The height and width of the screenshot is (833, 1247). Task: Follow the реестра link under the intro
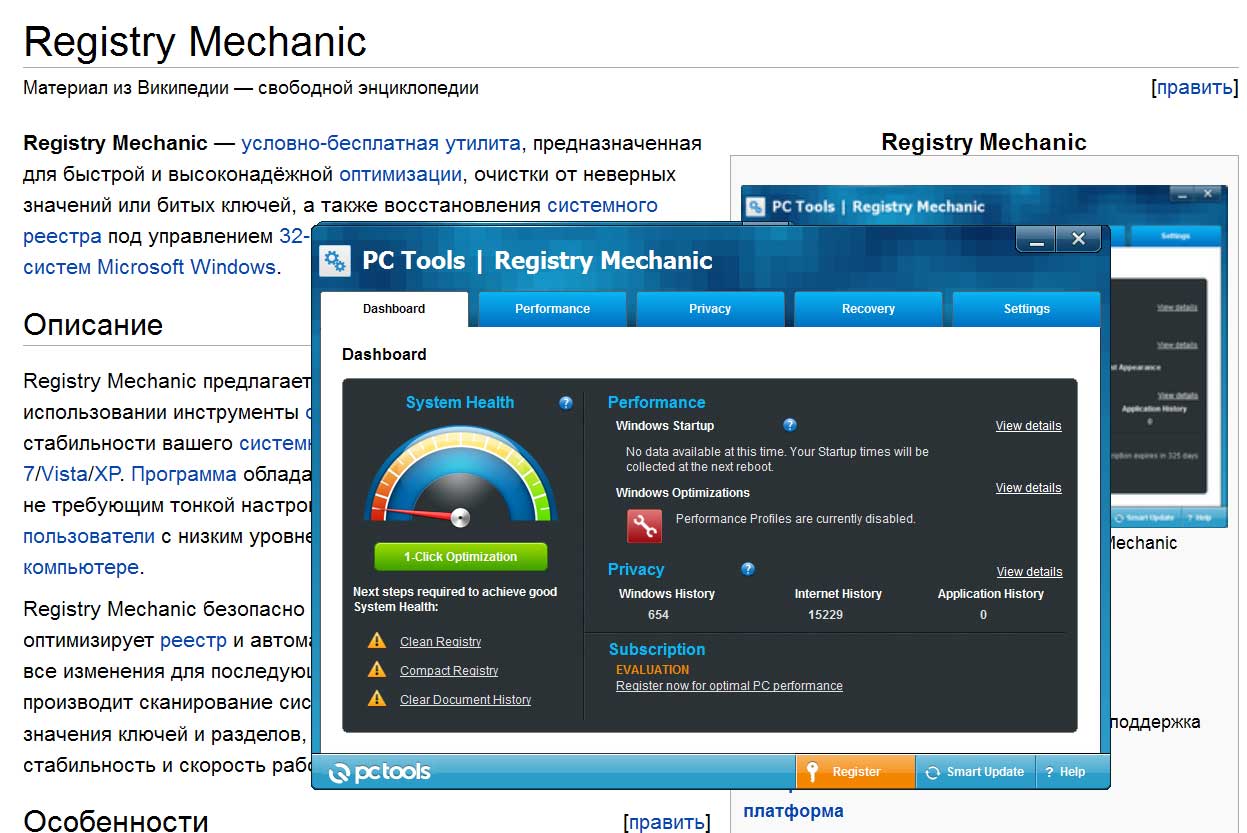coord(62,236)
